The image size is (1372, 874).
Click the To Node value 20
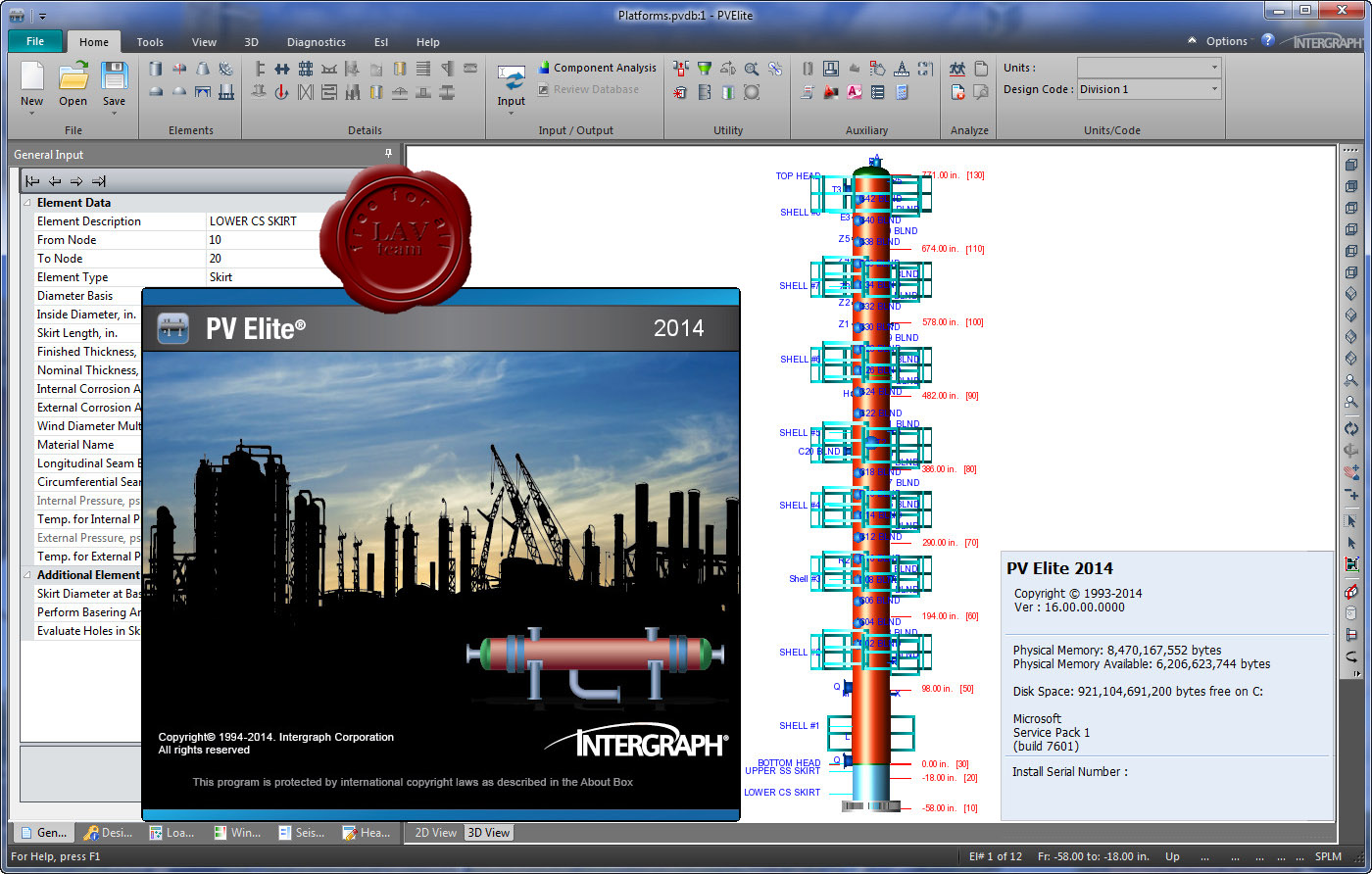point(216,259)
